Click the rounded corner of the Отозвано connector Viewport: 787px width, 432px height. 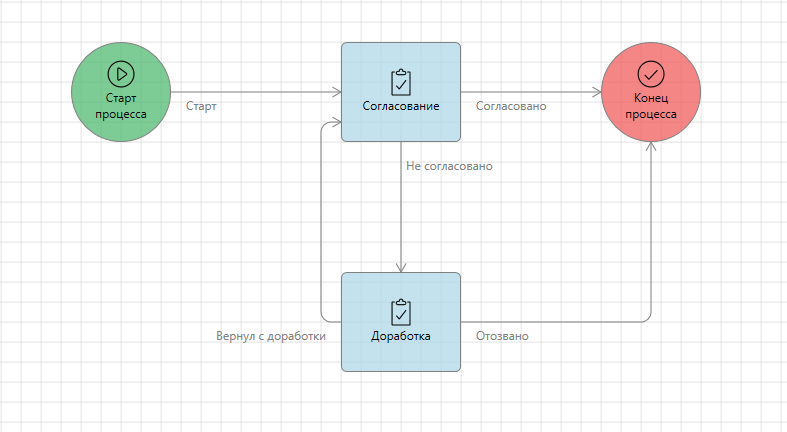(x=648, y=319)
